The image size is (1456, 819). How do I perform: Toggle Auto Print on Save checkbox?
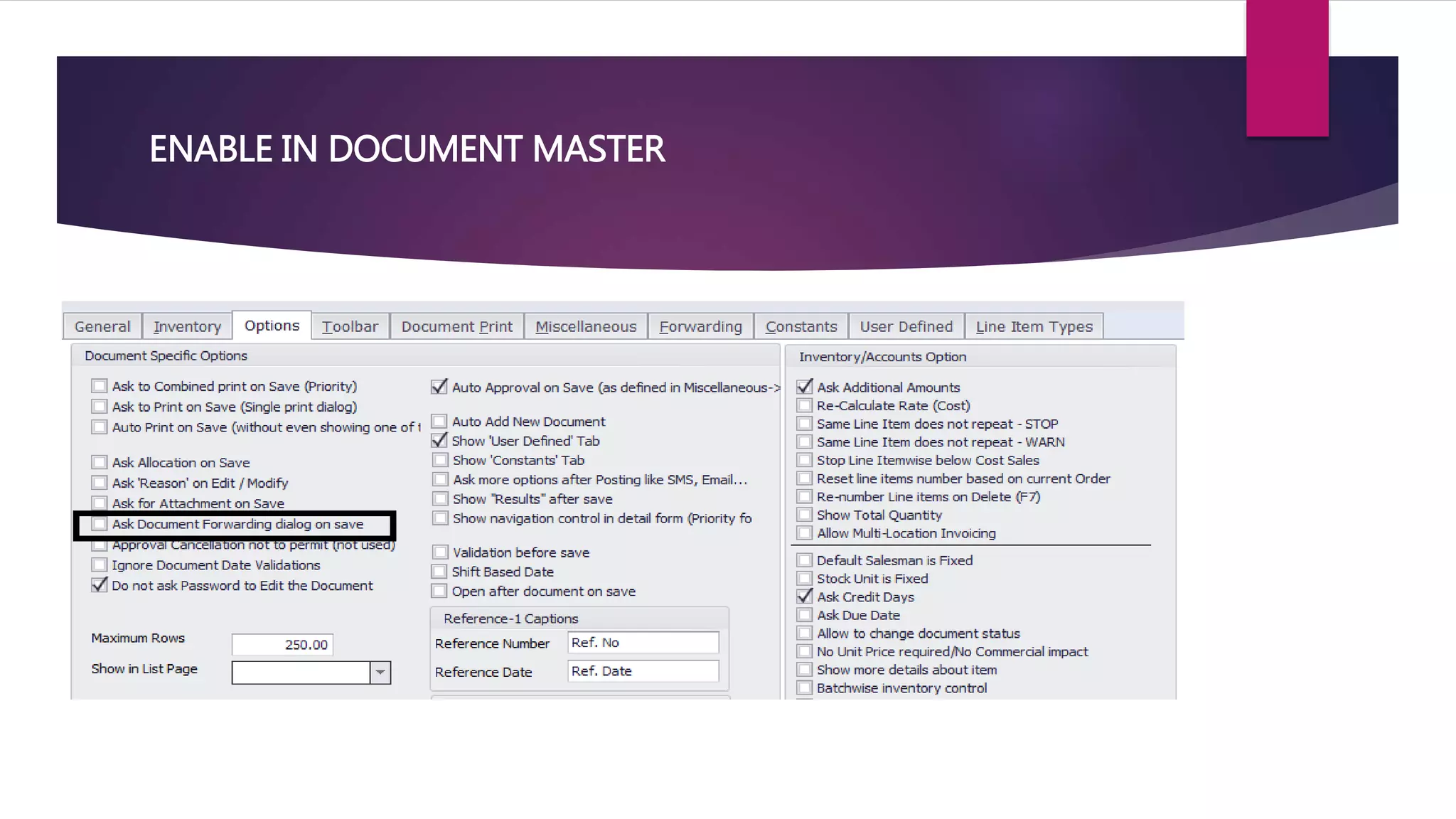click(100, 427)
